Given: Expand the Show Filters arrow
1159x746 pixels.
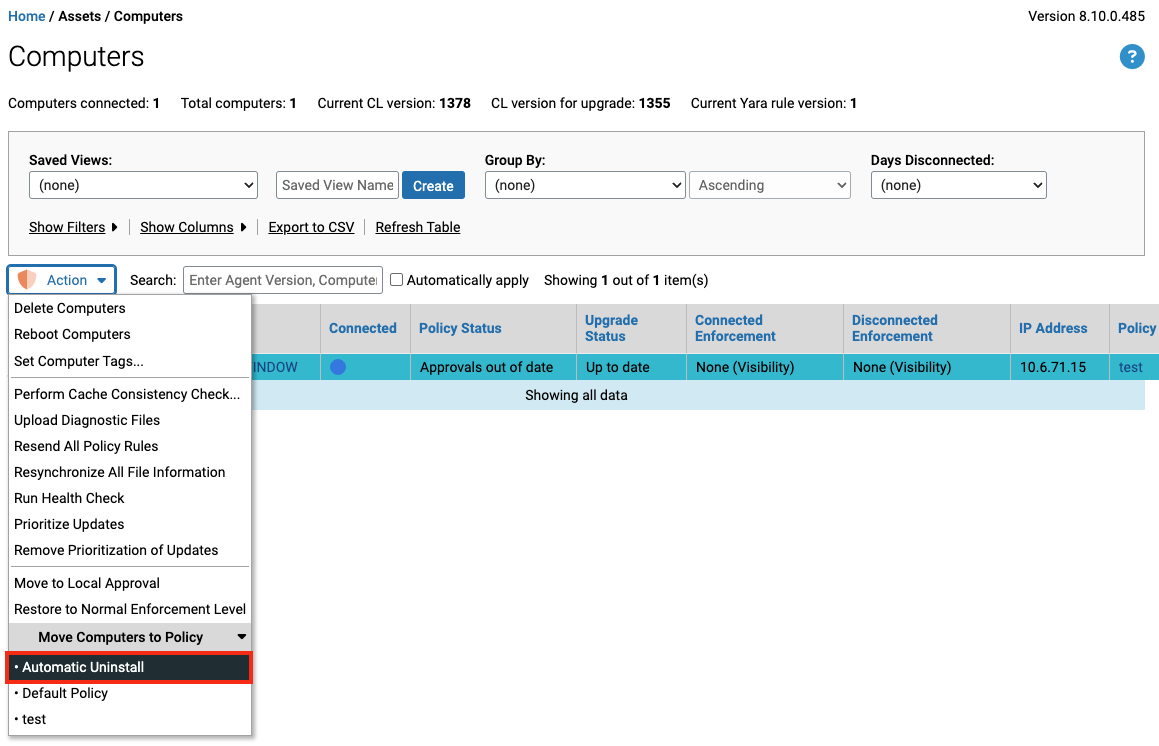Looking at the screenshot, I should [x=114, y=227].
